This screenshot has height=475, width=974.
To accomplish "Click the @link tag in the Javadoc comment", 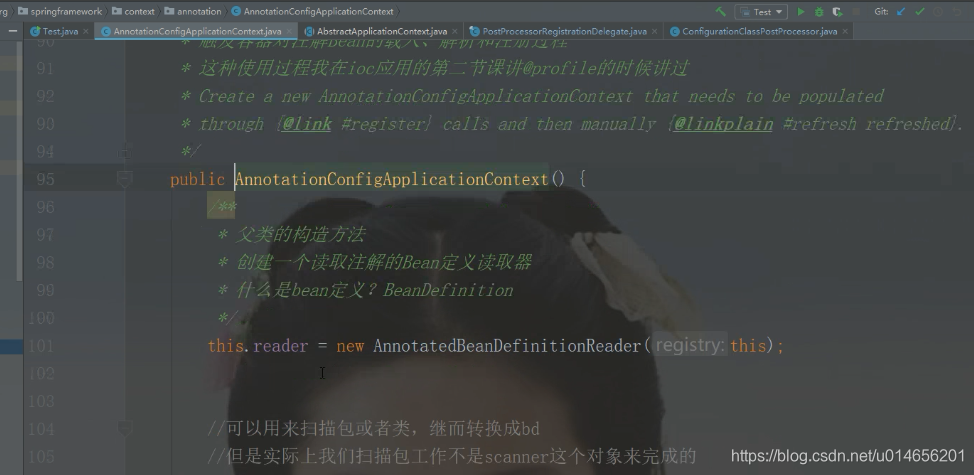I will 306,124.
